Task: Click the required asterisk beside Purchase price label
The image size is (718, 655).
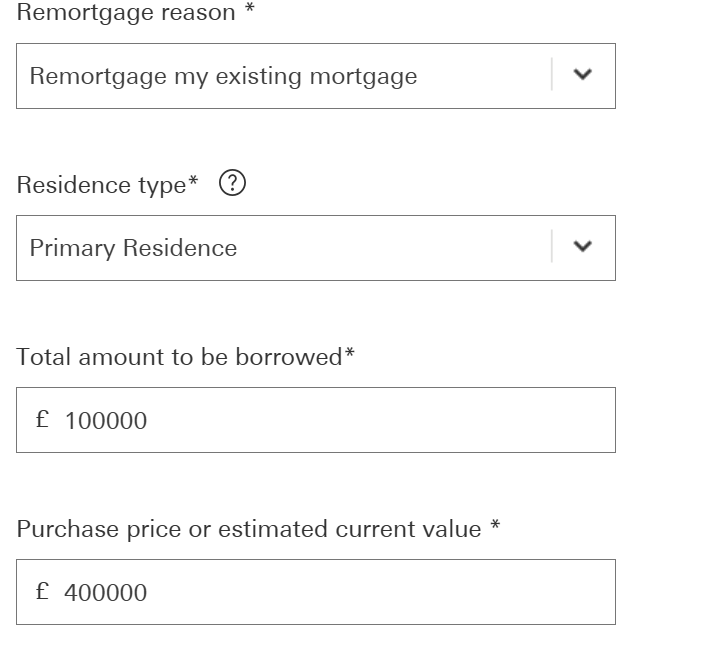Action: click(495, 526)
